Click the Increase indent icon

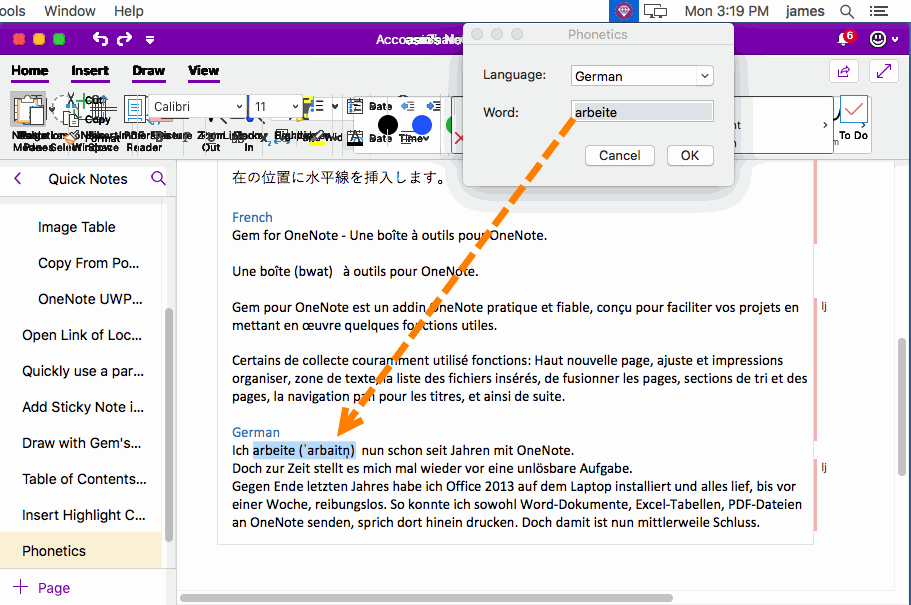[x=433, y=106]
